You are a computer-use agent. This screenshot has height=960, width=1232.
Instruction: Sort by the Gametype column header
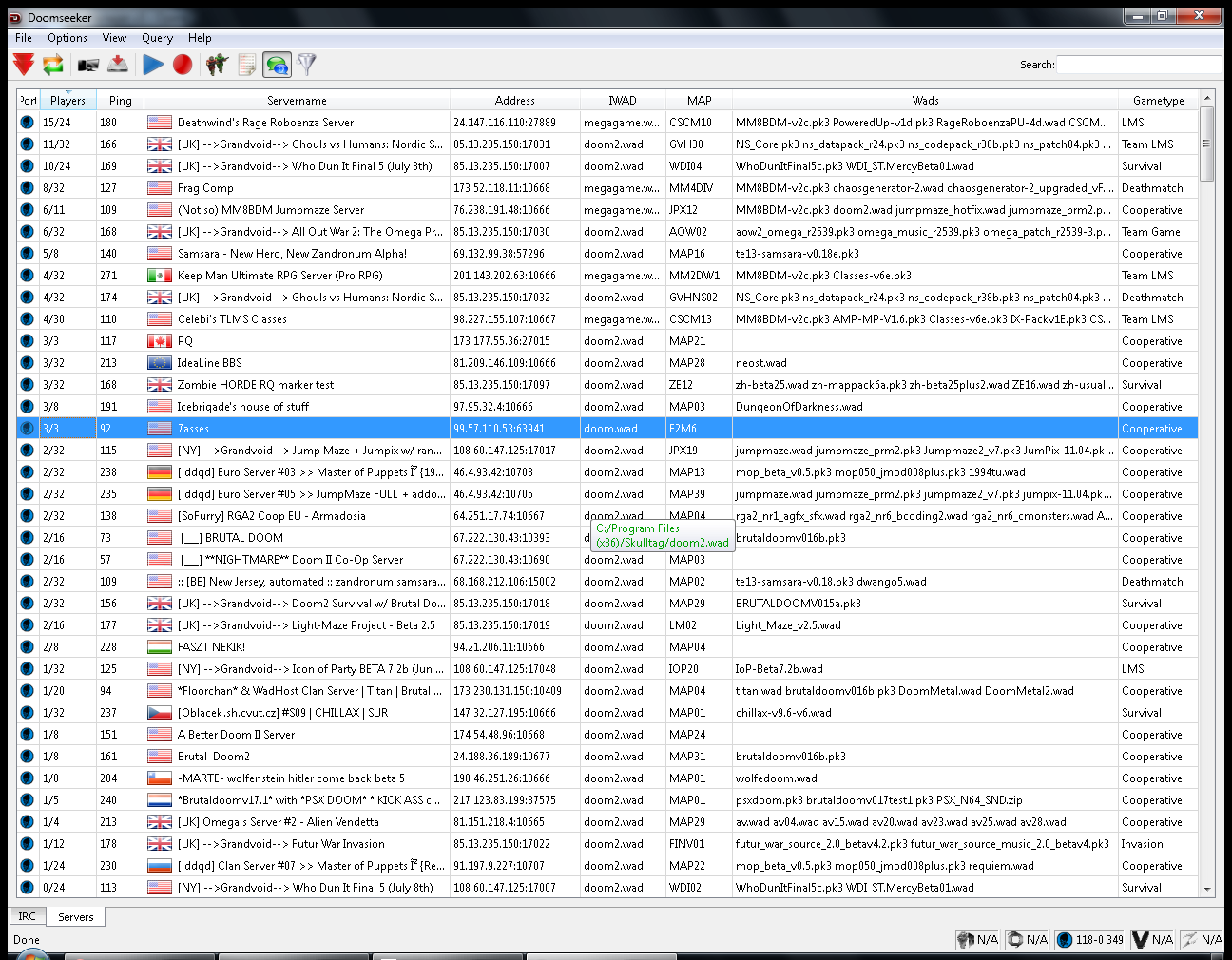(x=1158, y=100)
